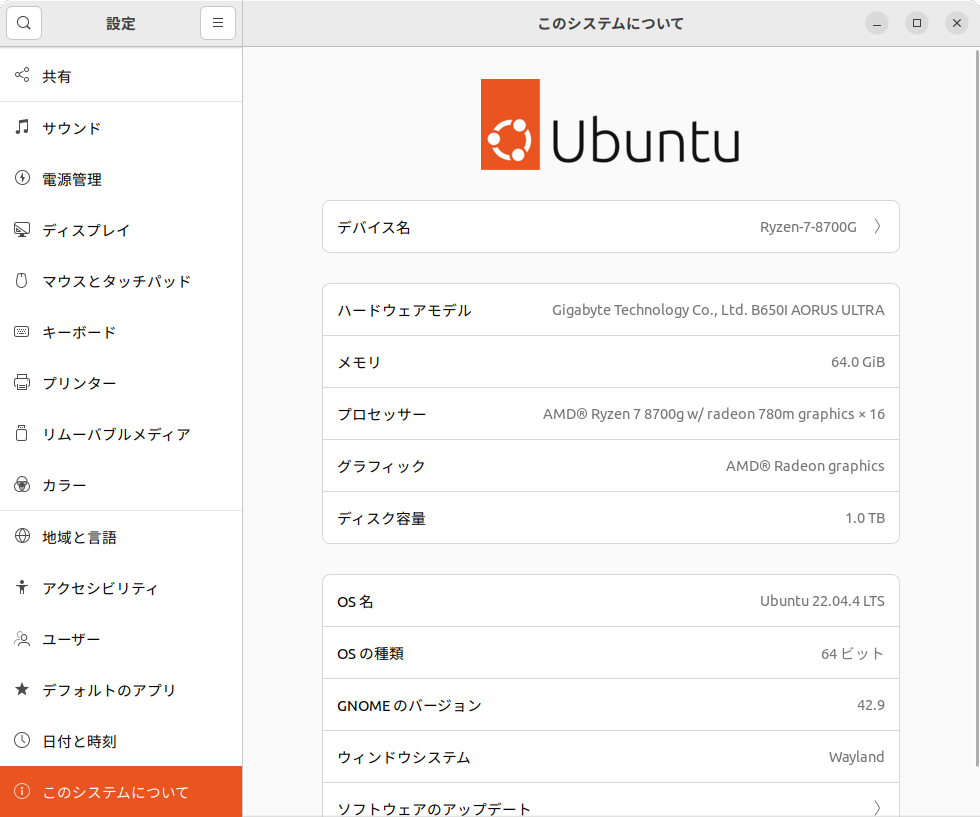The height and width of the screenshot is (817, 980).
Task: Click the clock icon beside 日付と時刻
Action: (22, 740)
